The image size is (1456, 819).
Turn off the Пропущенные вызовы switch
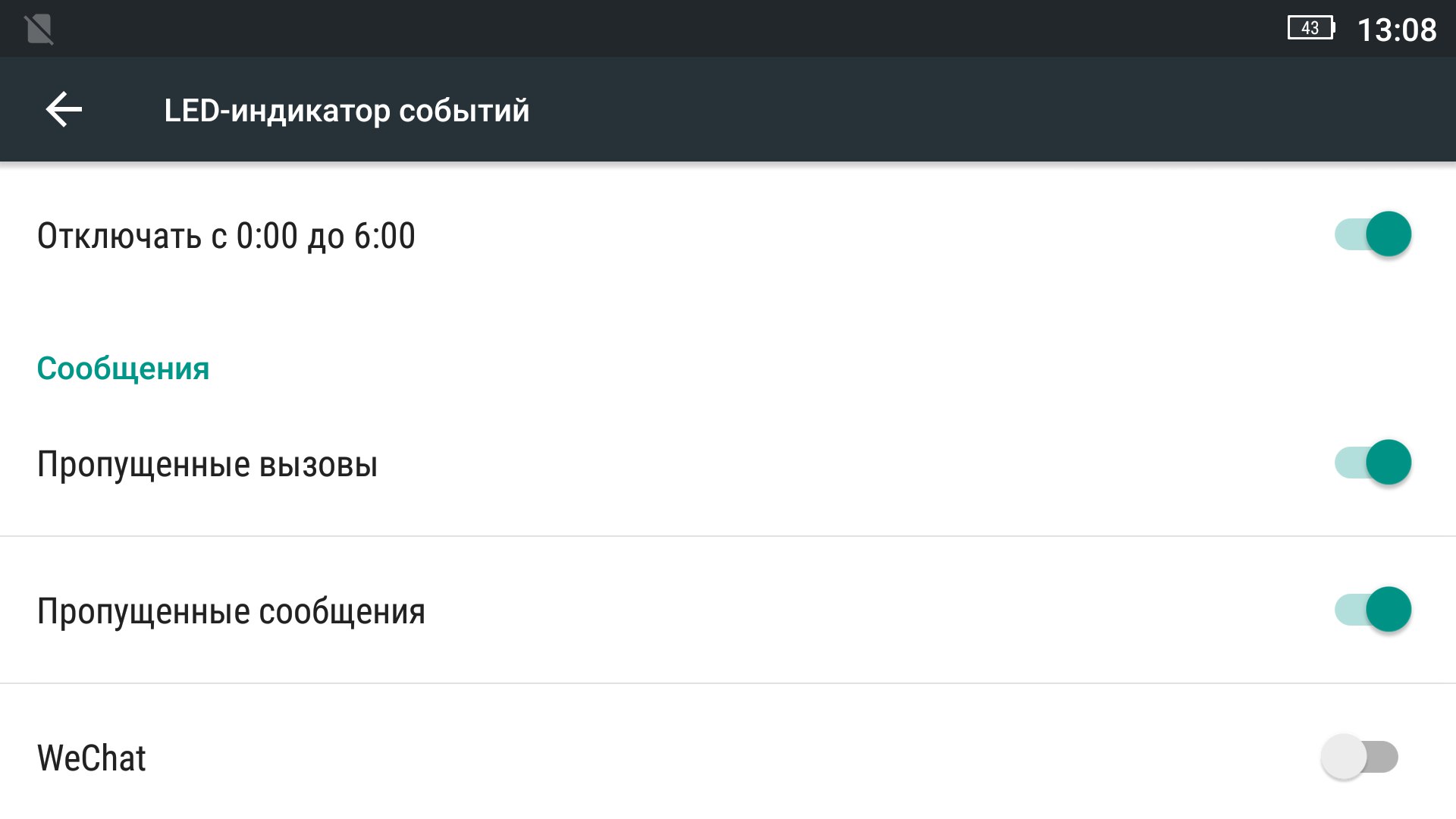(x=1373, y=462)
